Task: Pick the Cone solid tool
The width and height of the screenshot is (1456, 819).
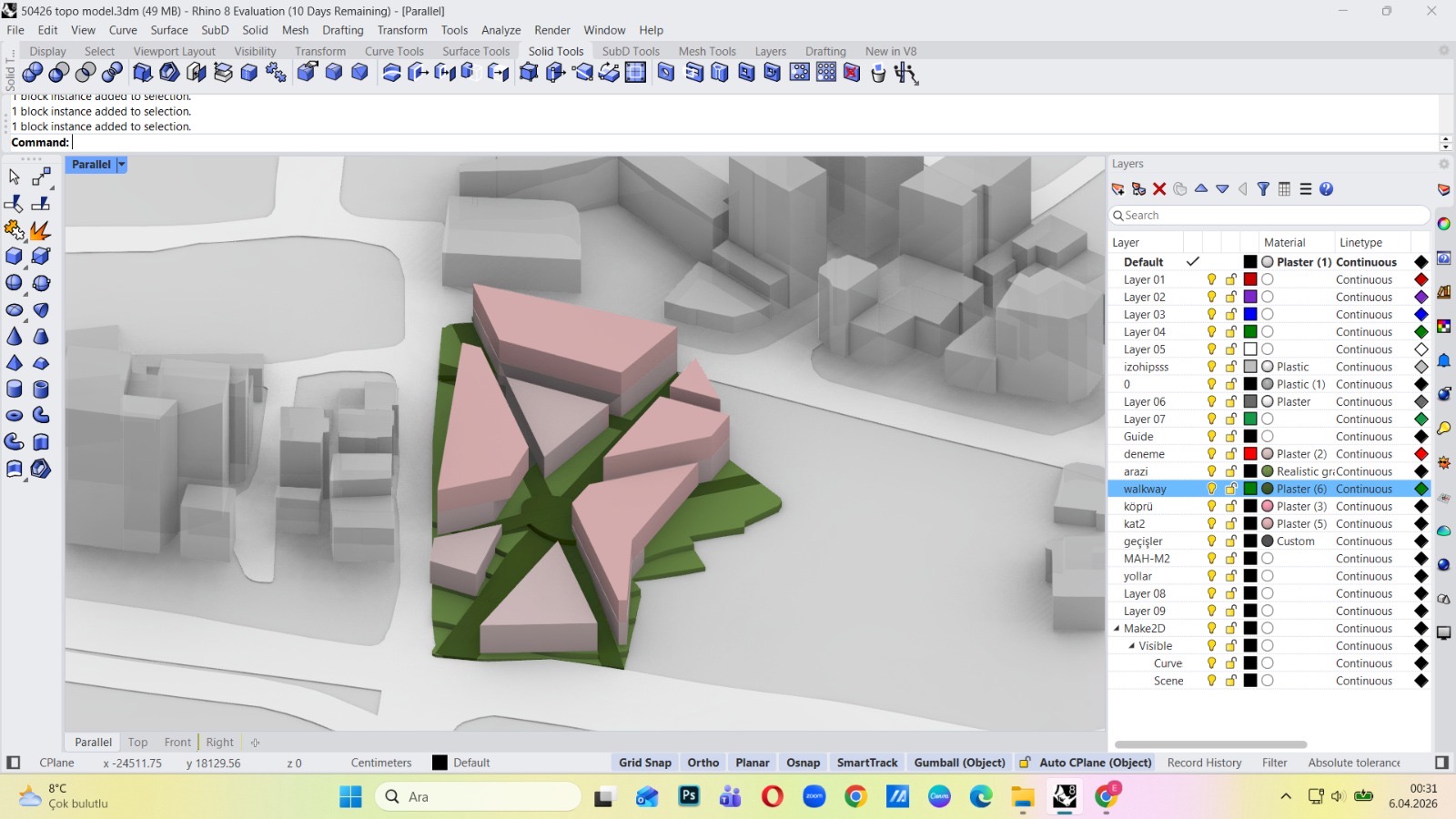Action: click(14, 337)
